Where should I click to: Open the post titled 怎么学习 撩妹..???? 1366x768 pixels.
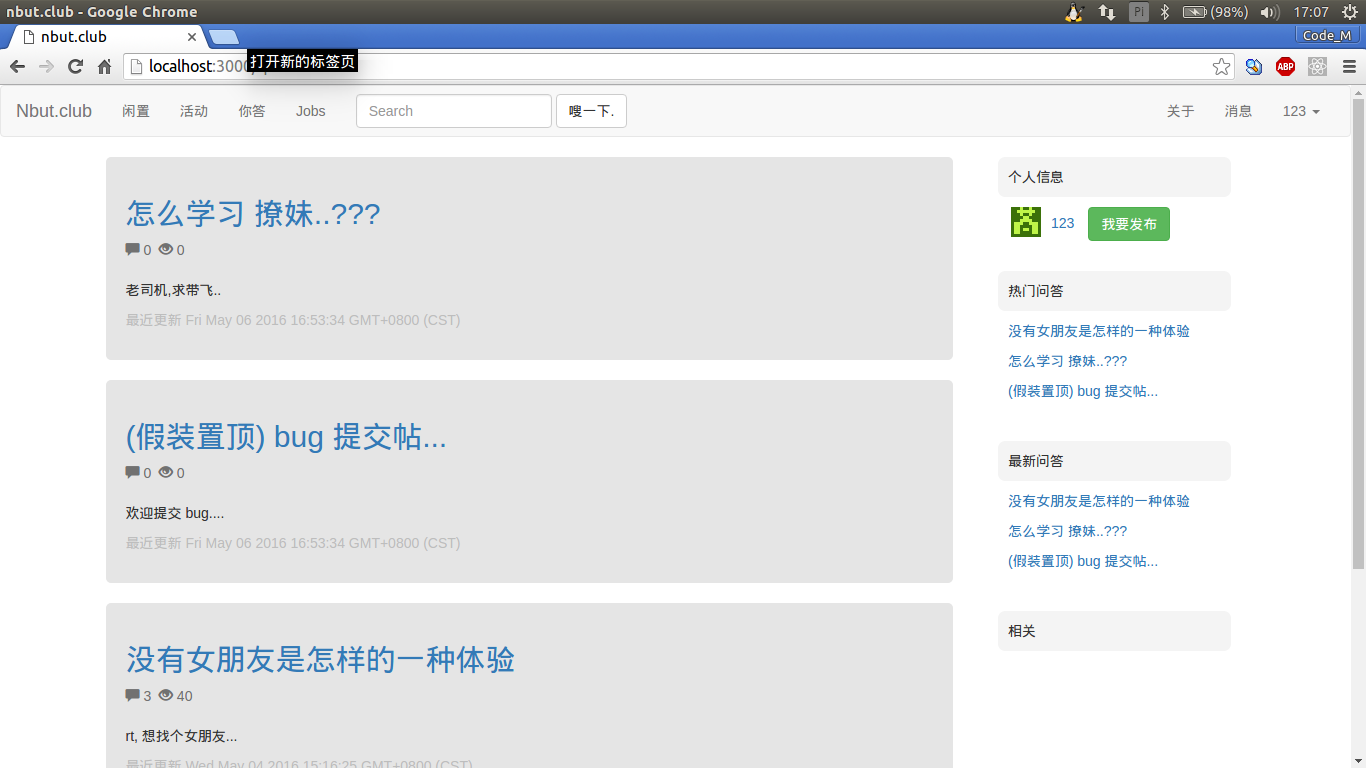253,213
